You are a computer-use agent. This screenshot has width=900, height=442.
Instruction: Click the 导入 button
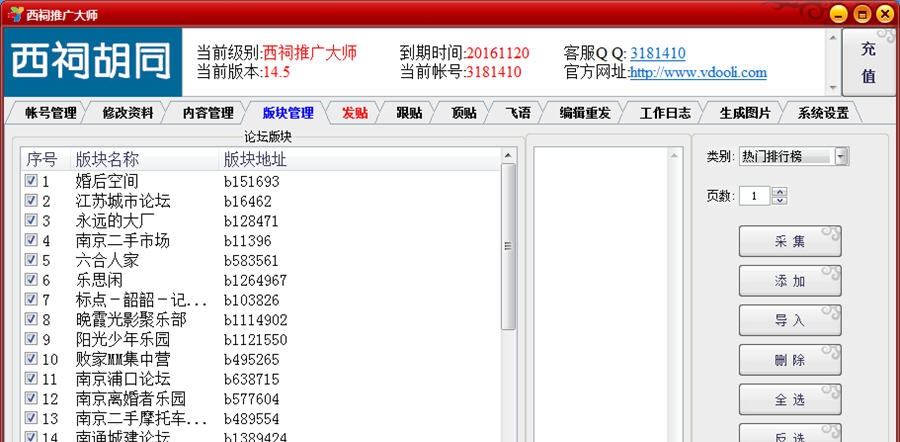790,320
